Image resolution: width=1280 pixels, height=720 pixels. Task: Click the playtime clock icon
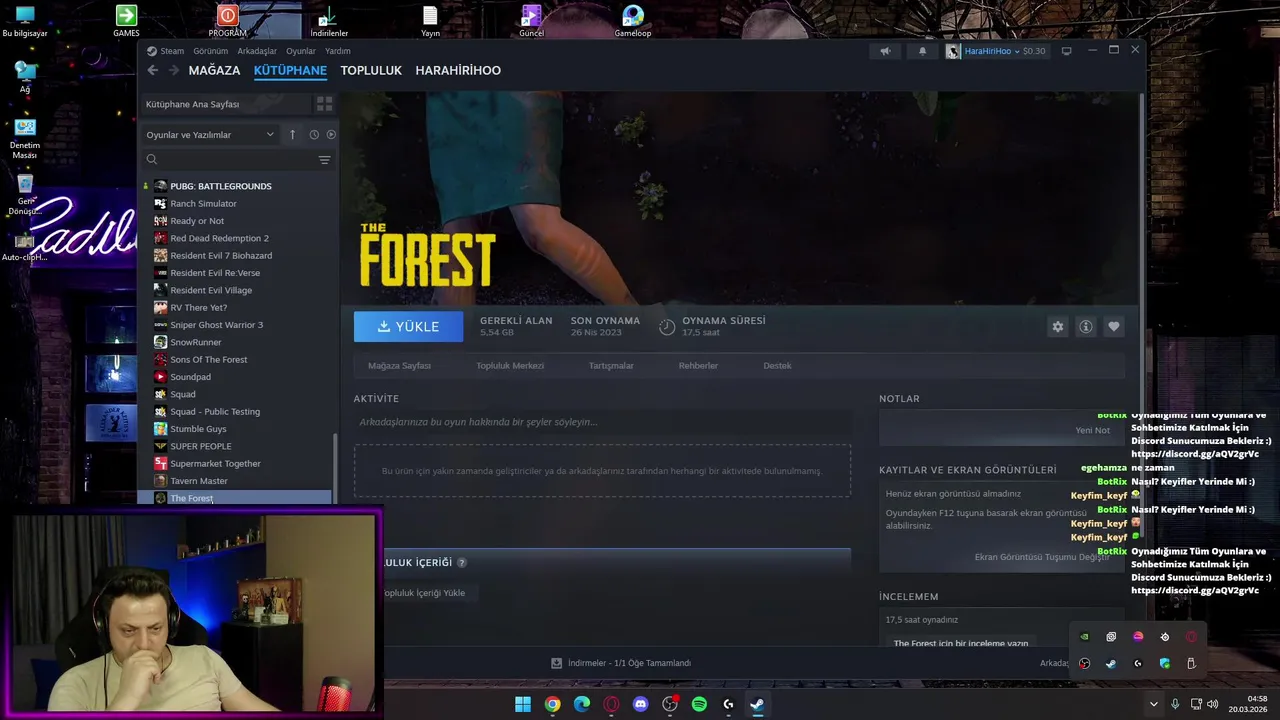pyautogui.click(x=667, y=327)
